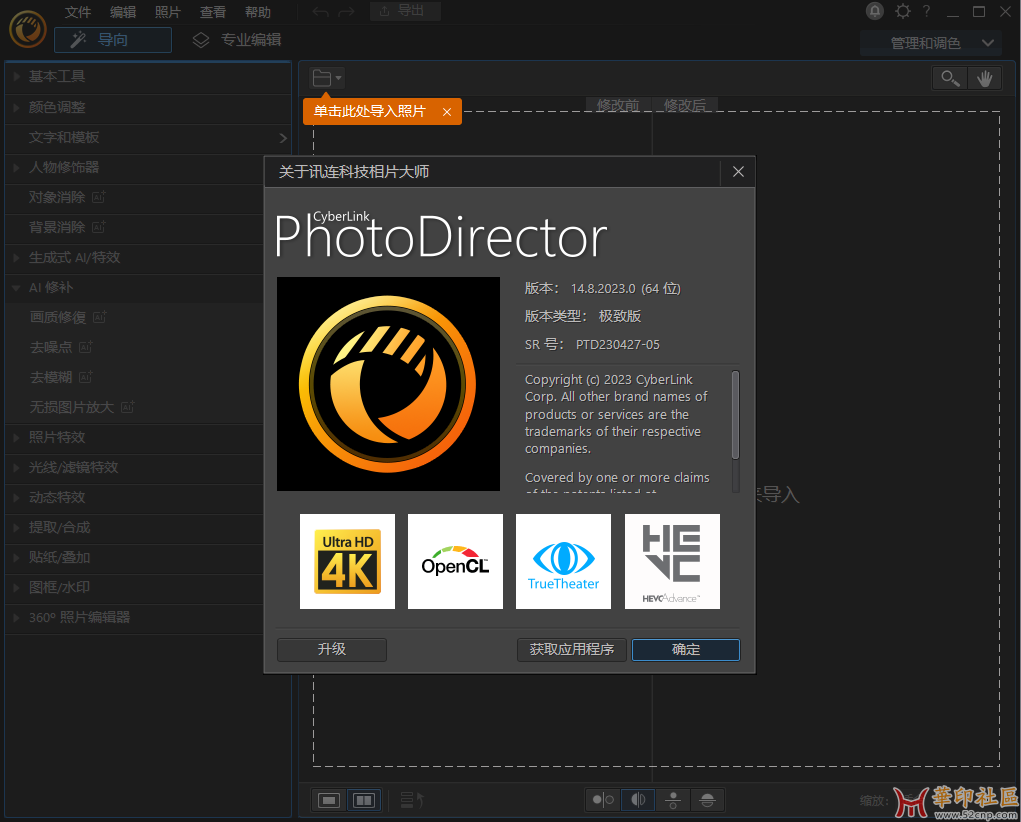This screenshot has width=1021, height=822.
Task: Switch to the 专业编辑 tab
Action: point(238,40)
